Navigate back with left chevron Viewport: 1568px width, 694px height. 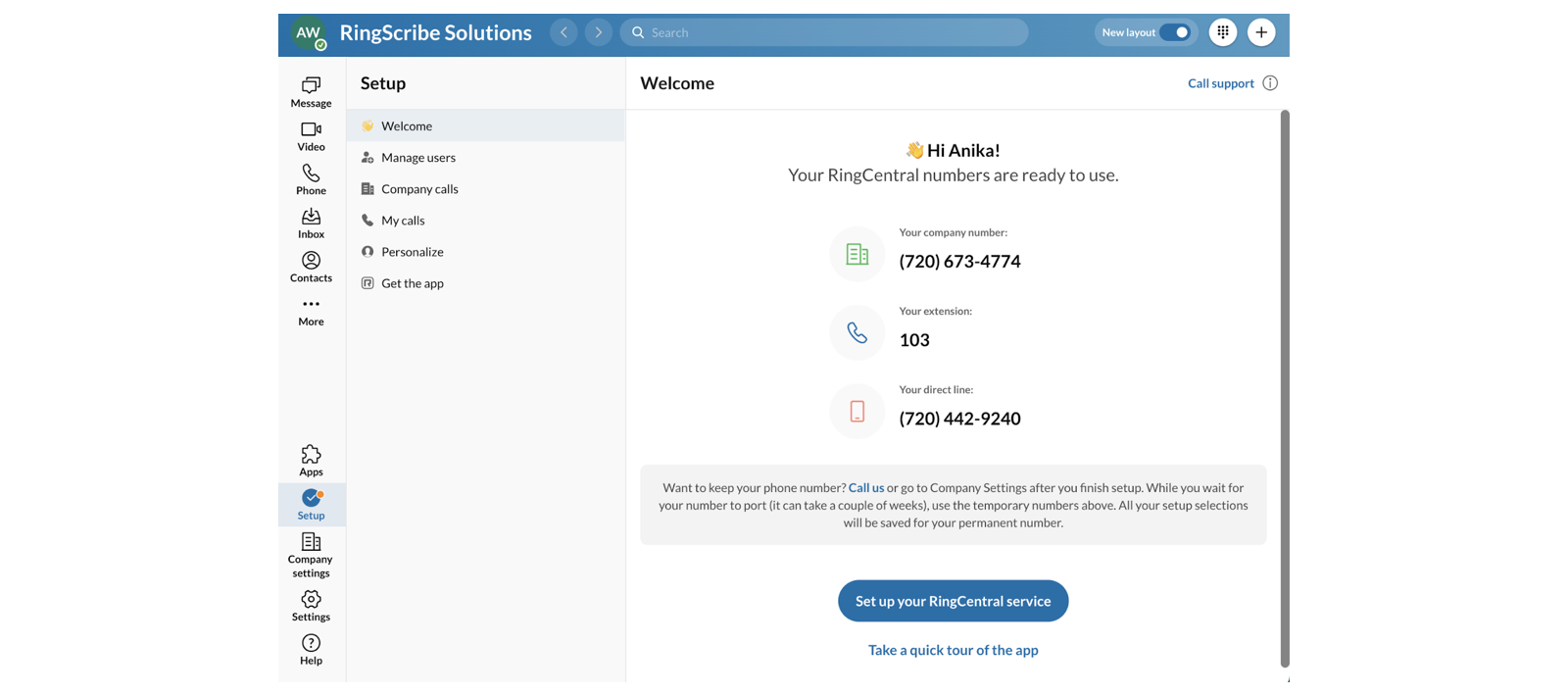[563, 32]
